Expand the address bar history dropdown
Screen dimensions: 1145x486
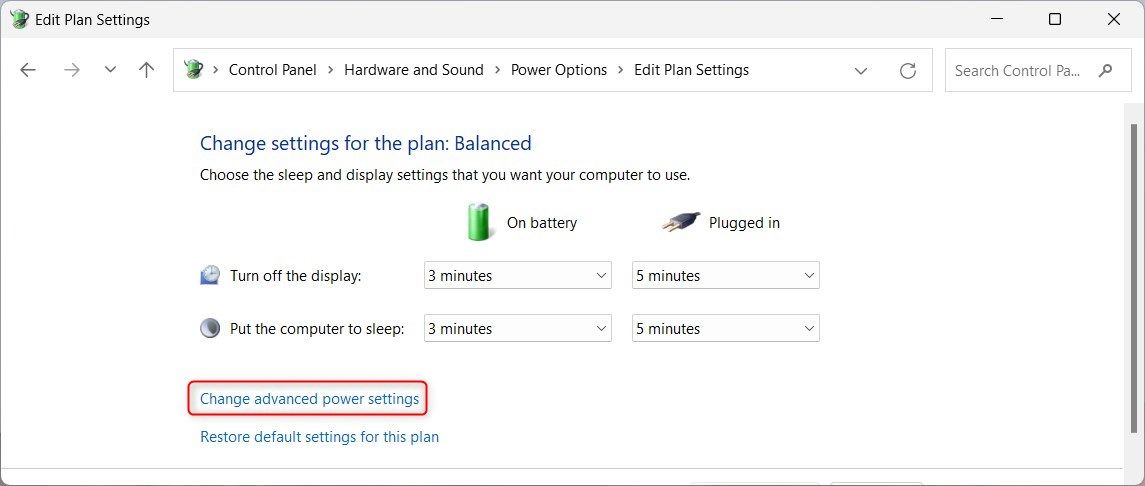point(861,71)
